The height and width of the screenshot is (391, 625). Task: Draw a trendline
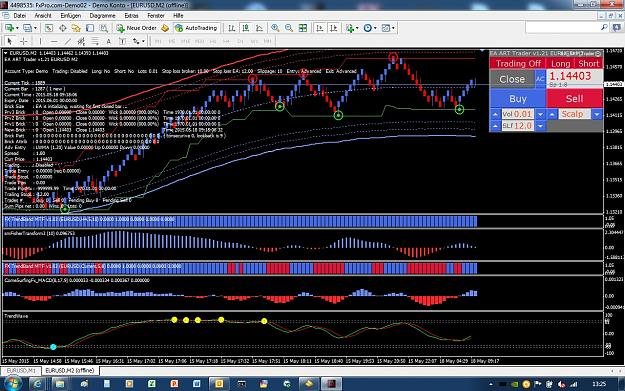coord(68,41)
